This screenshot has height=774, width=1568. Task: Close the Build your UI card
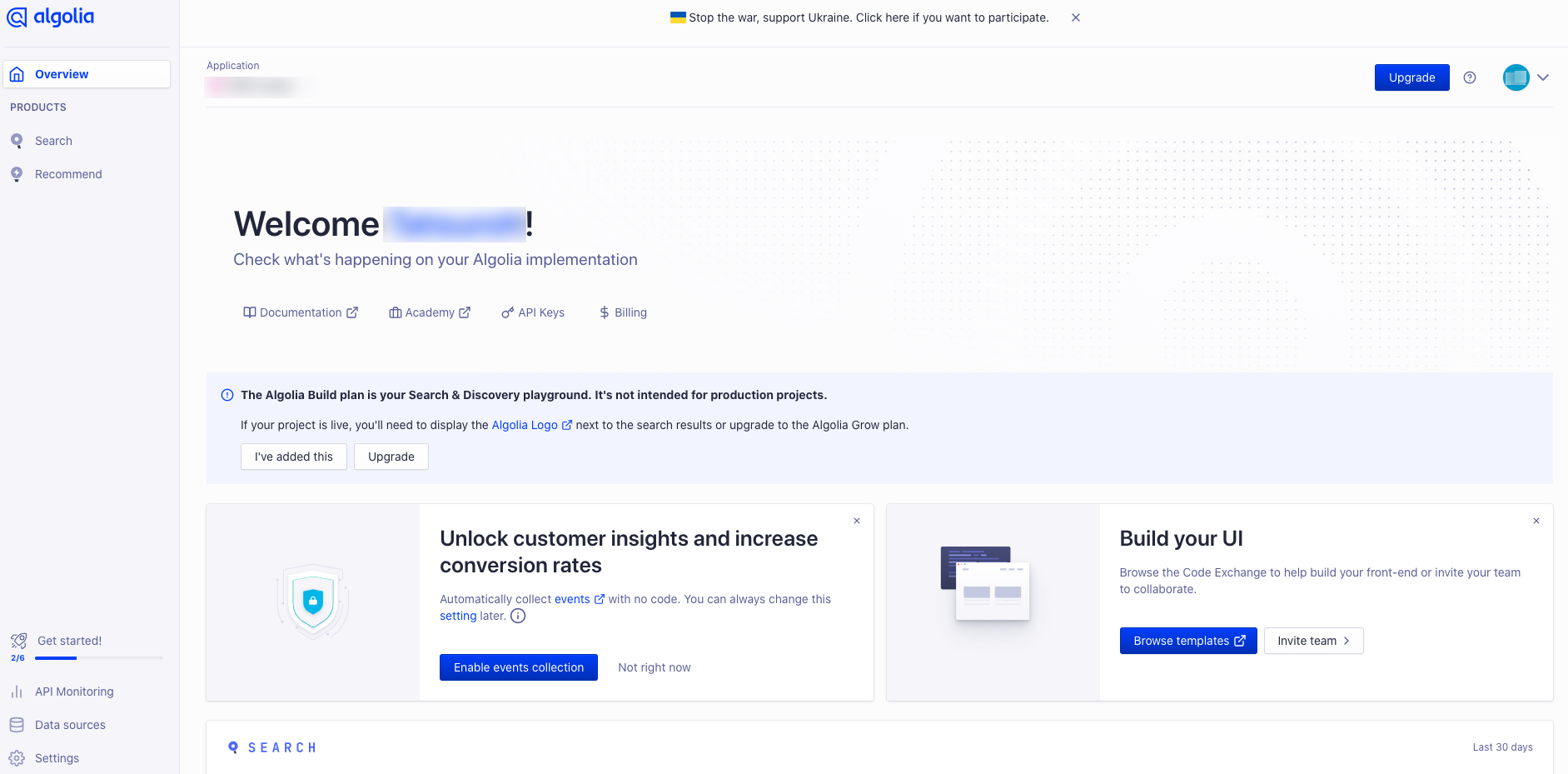click(1536, 521)
